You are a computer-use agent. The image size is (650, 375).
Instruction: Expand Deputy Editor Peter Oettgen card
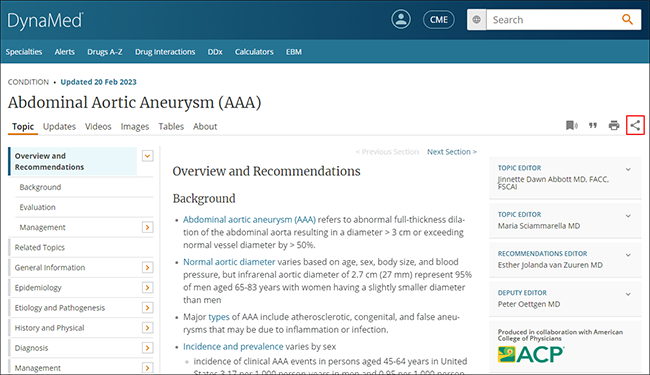[628, 294]
